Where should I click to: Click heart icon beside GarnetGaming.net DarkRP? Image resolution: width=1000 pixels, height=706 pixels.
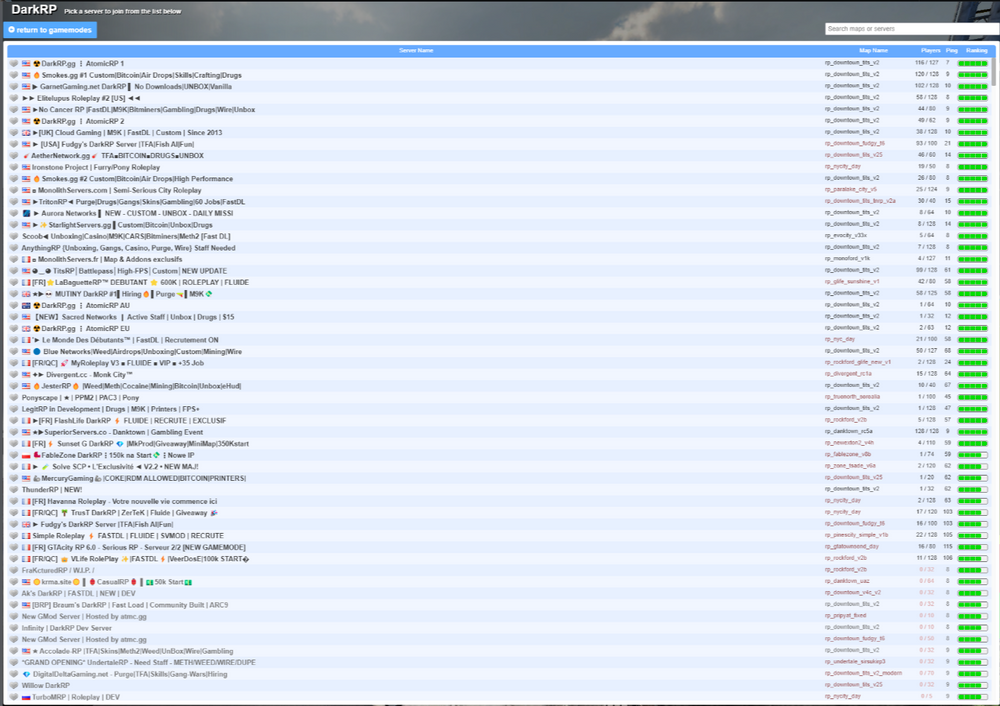[x=14, y=86]
